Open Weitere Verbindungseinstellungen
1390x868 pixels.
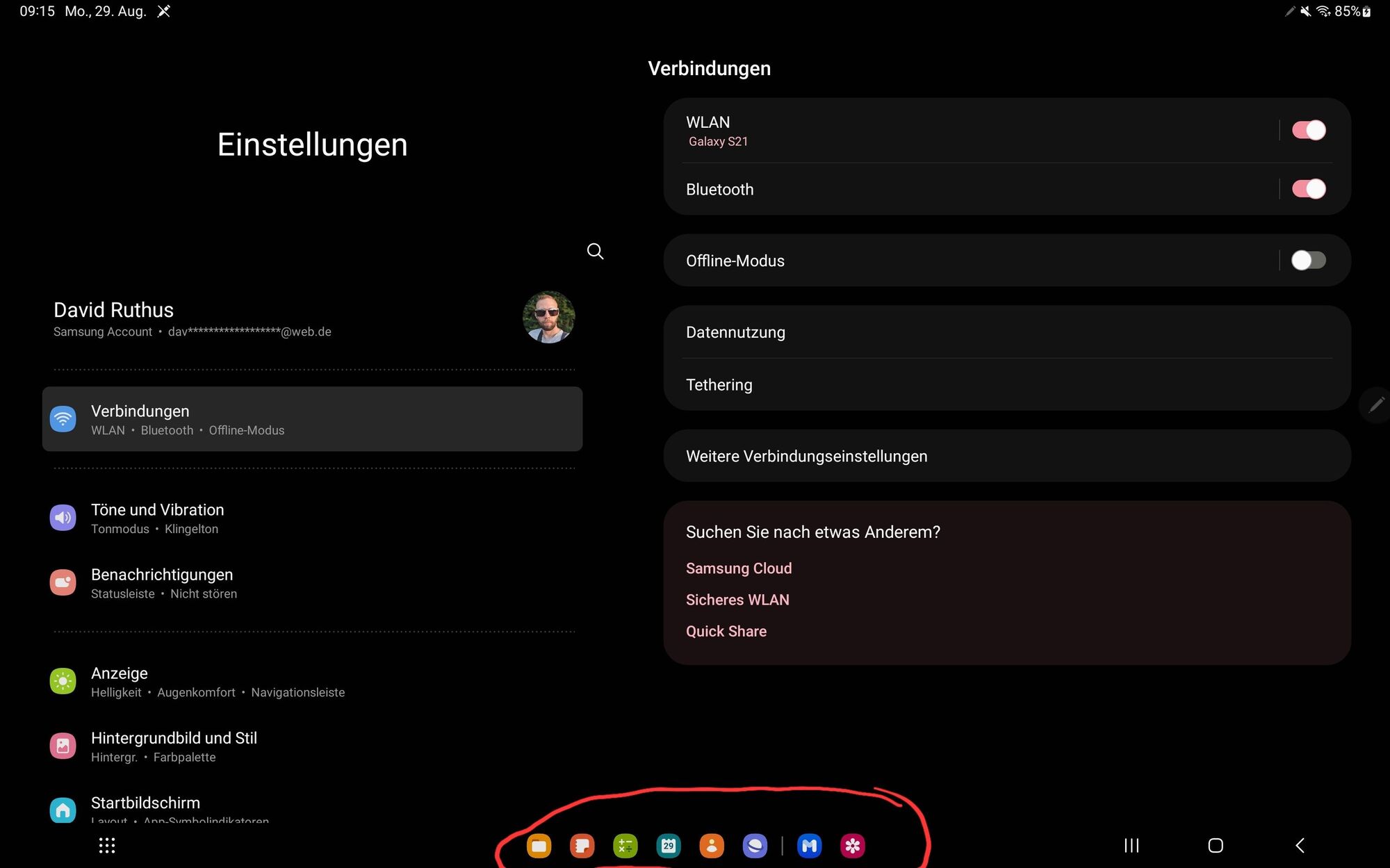pos(1007,456)
